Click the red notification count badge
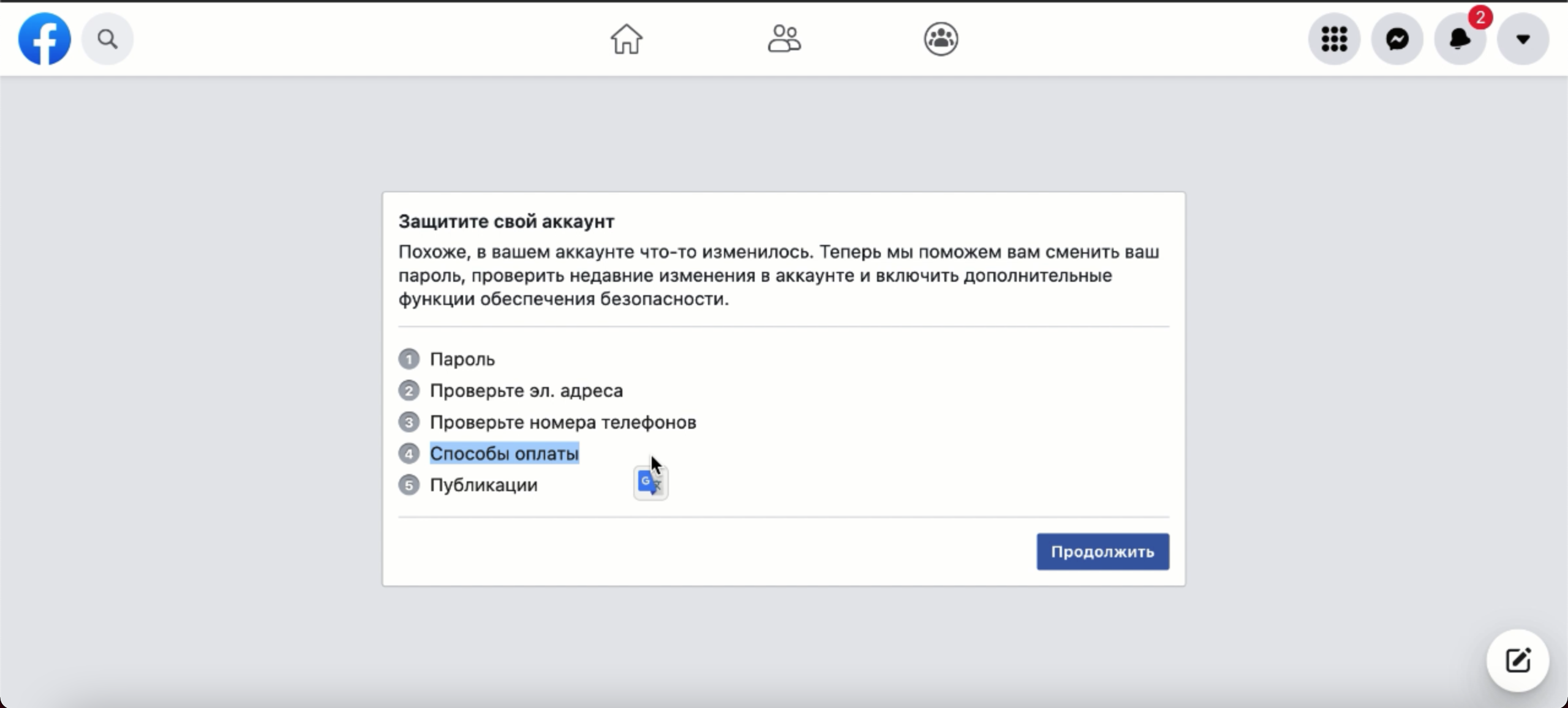Screen dimensions: 1568x708 point(1480,17)
